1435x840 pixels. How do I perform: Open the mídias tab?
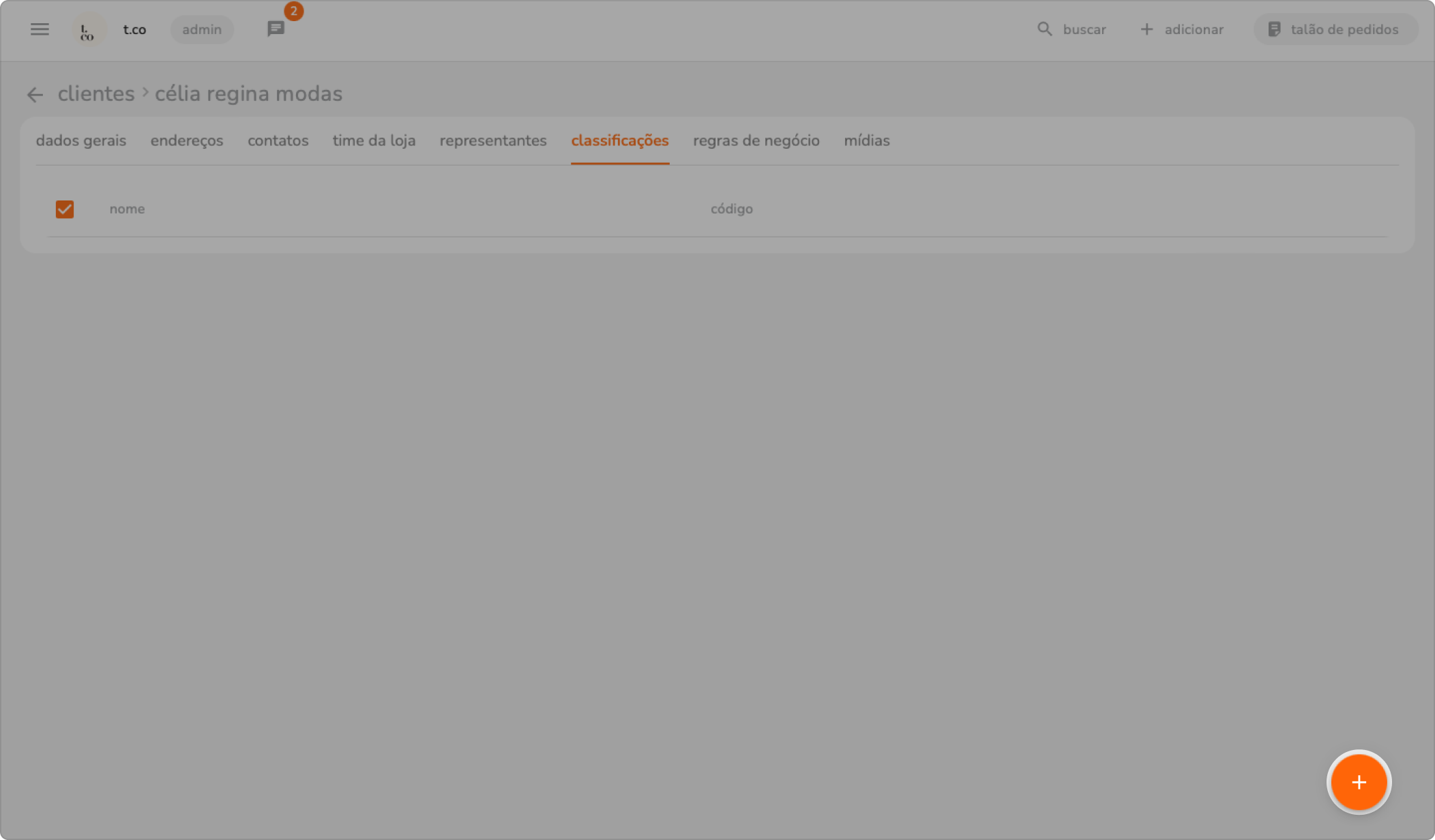866,140
